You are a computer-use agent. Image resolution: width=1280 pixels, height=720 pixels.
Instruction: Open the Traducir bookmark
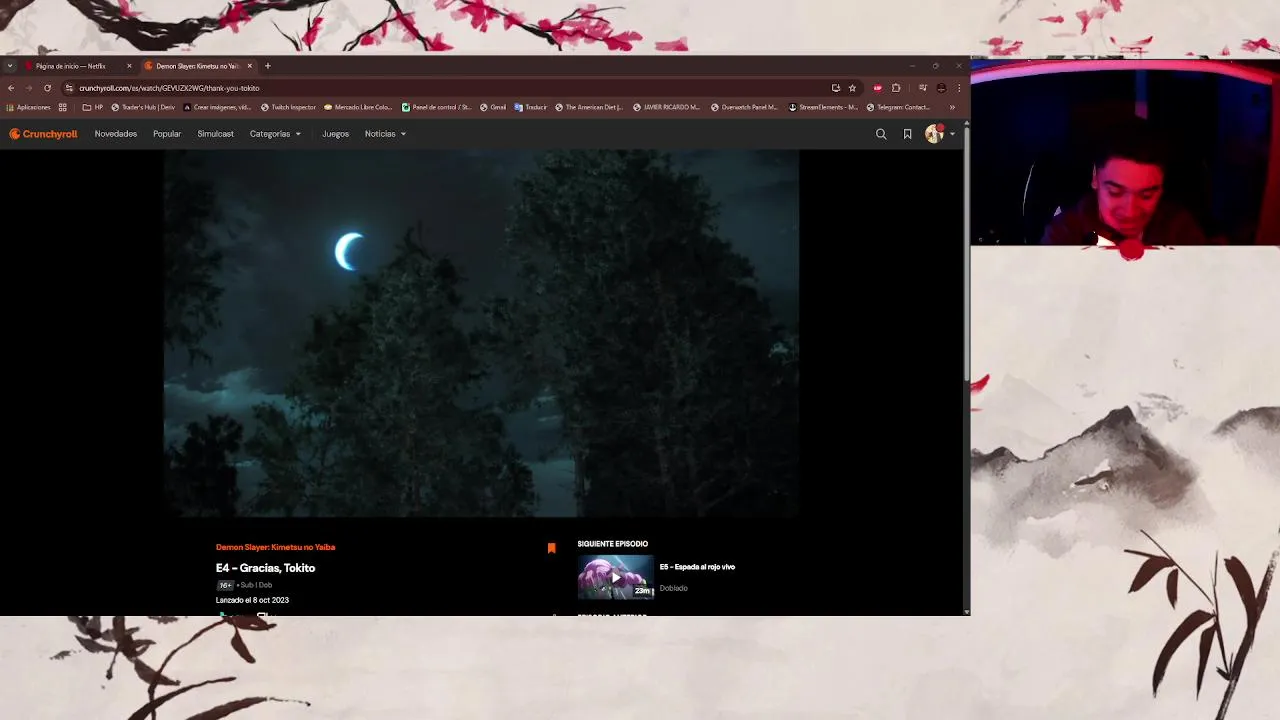pyautogui.click(x=531, y=107)
